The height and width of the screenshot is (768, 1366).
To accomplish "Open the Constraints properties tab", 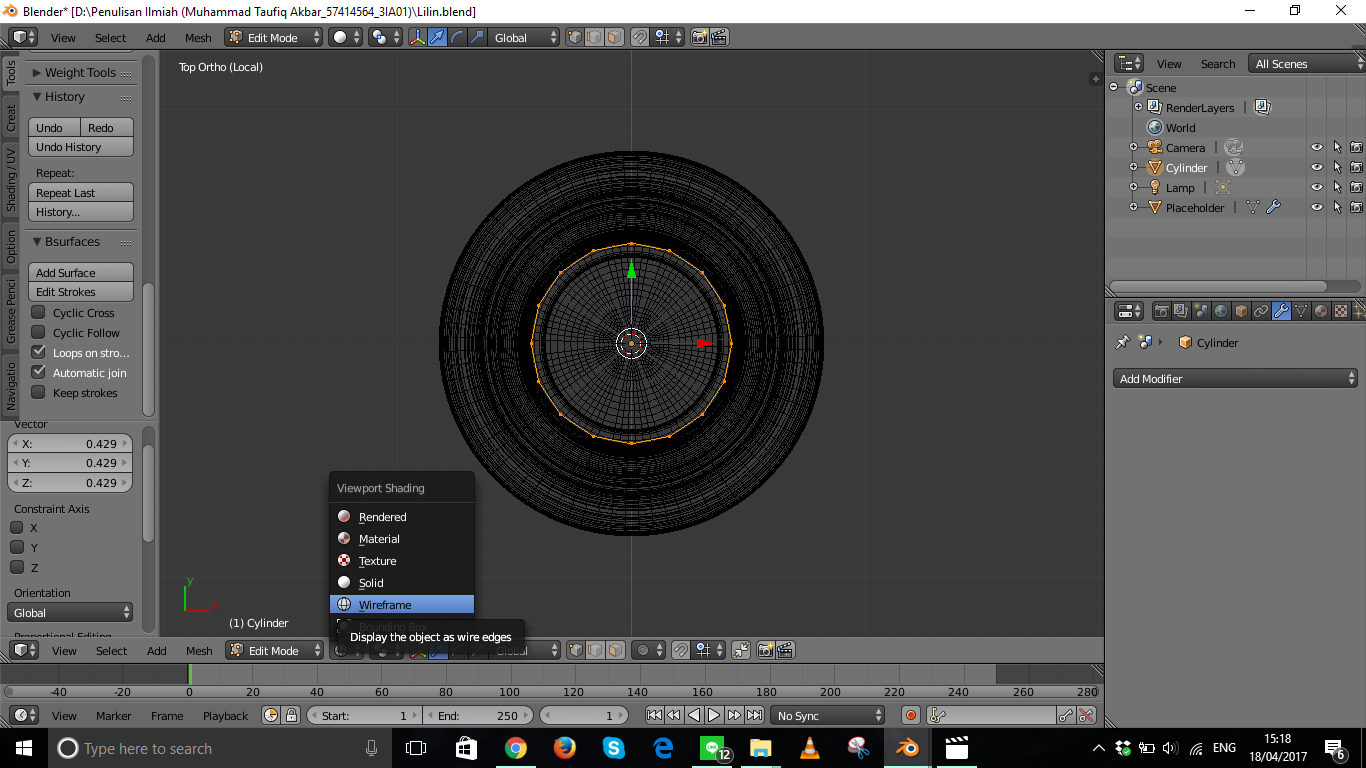I will click(1261, 311).
